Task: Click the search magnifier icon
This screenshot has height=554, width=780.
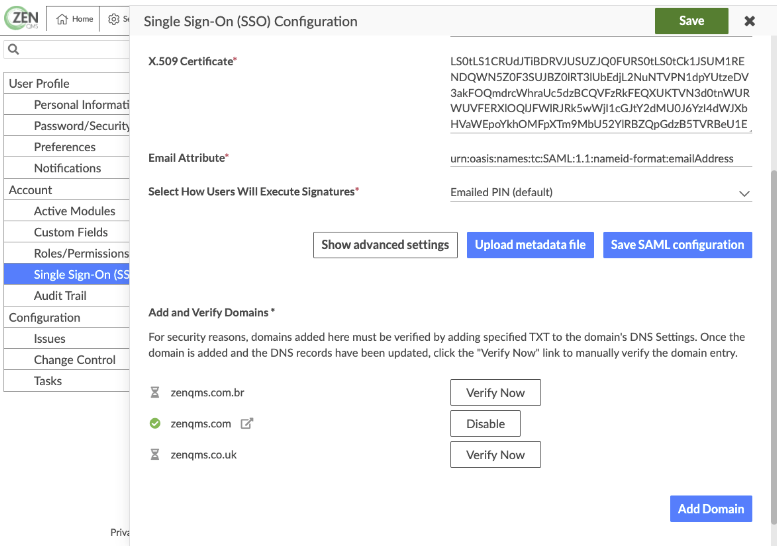Action: point(14,49)
